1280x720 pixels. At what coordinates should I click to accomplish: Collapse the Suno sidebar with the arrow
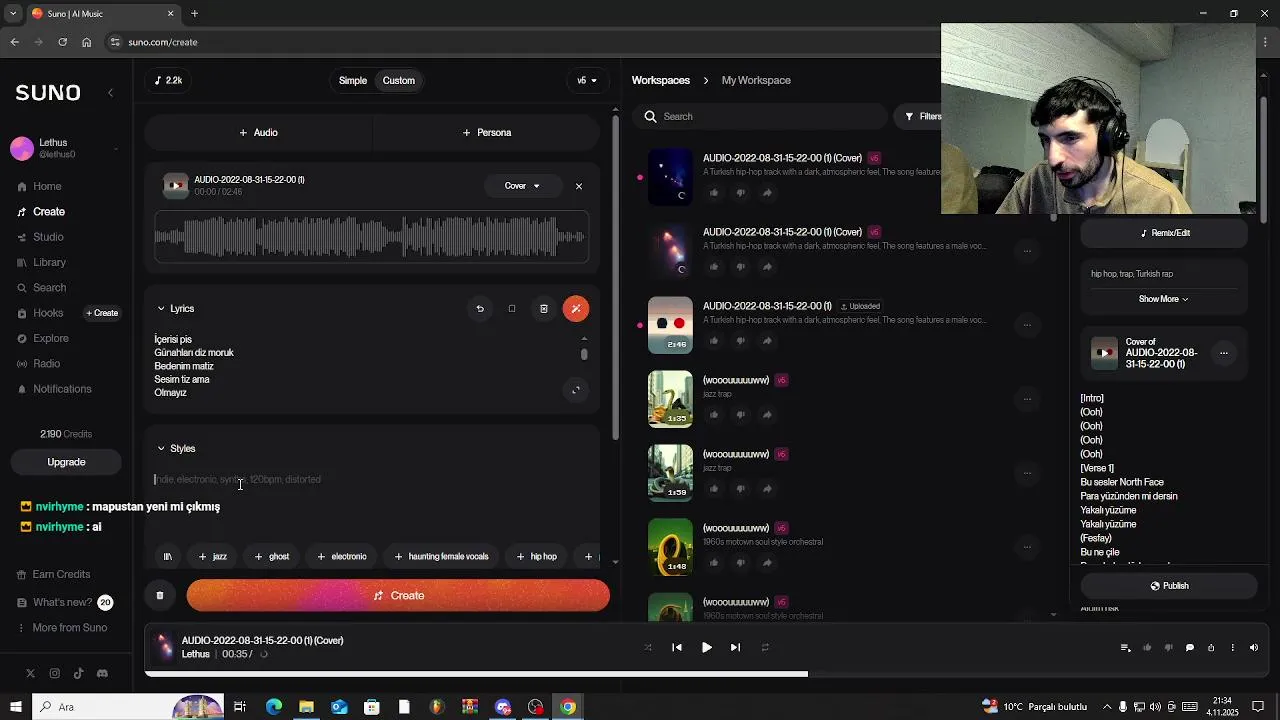(x=110, y=92)
